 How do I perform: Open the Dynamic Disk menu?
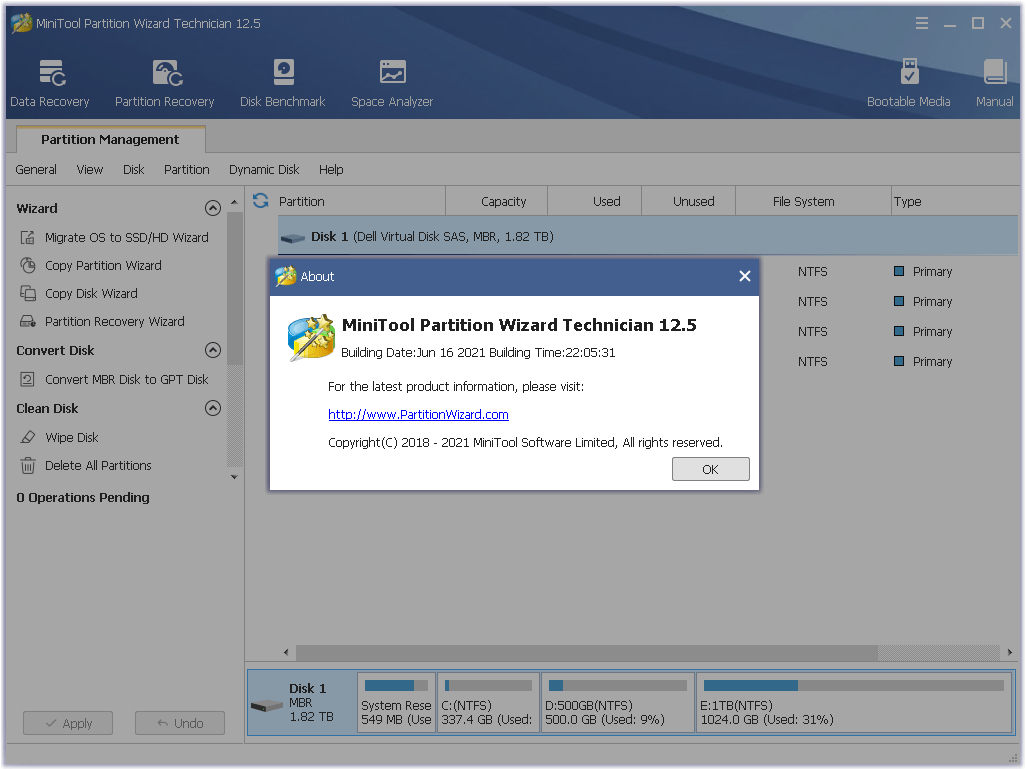[x=264, y=170]
